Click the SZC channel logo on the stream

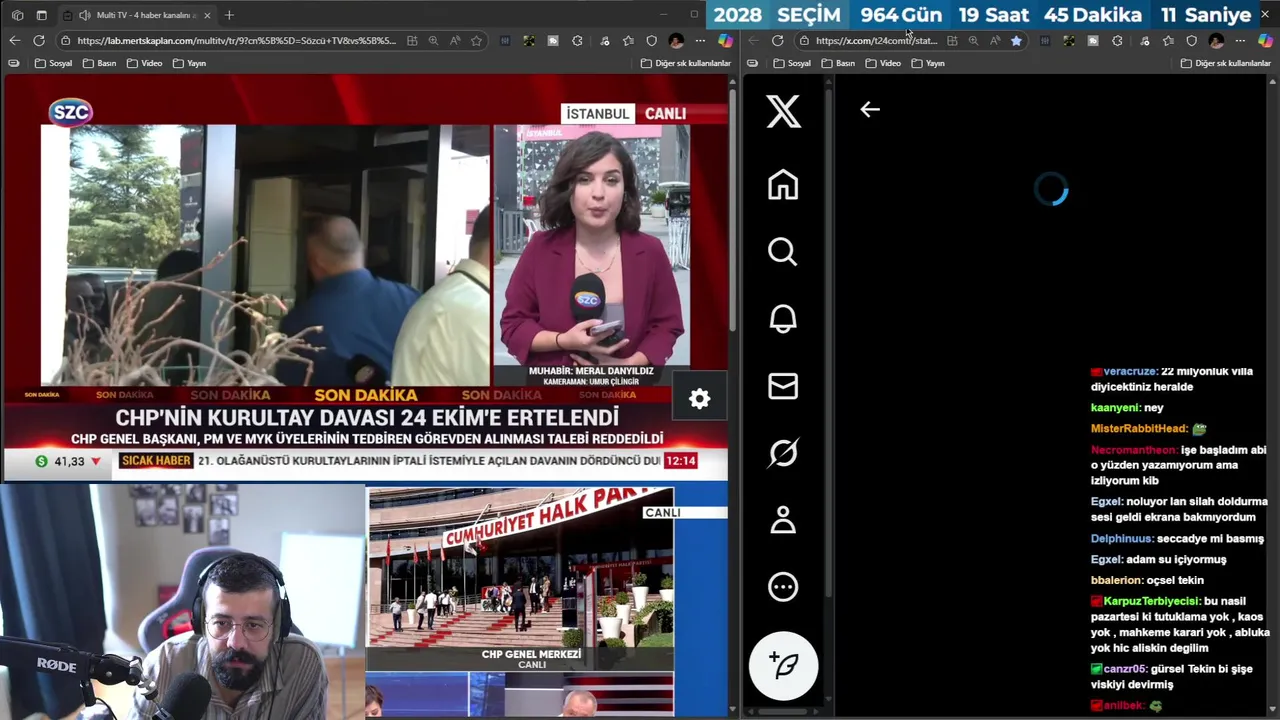[70, 112]
